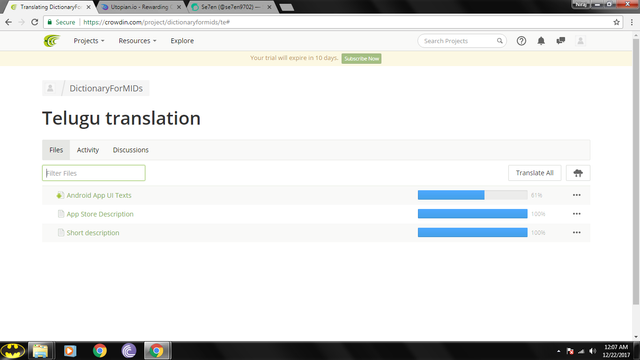Click the taskbar clock showing 12:07 AM

point(616,351)
